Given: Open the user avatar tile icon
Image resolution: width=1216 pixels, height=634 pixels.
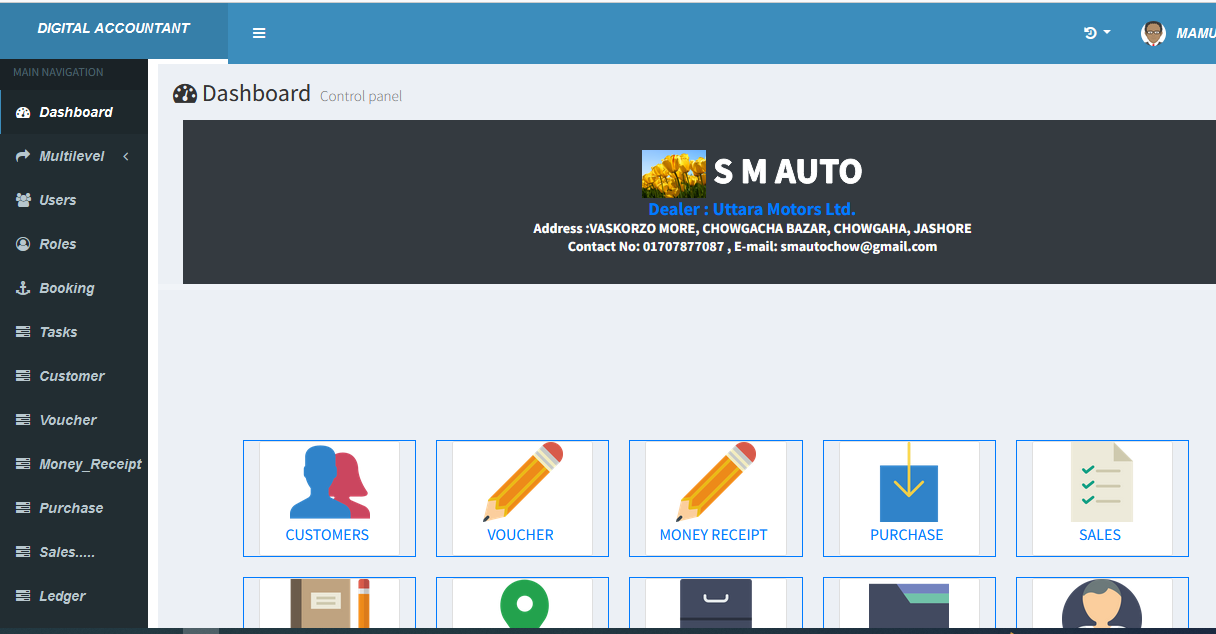Looking at the screenshot, I should [x=1102, y=603].
